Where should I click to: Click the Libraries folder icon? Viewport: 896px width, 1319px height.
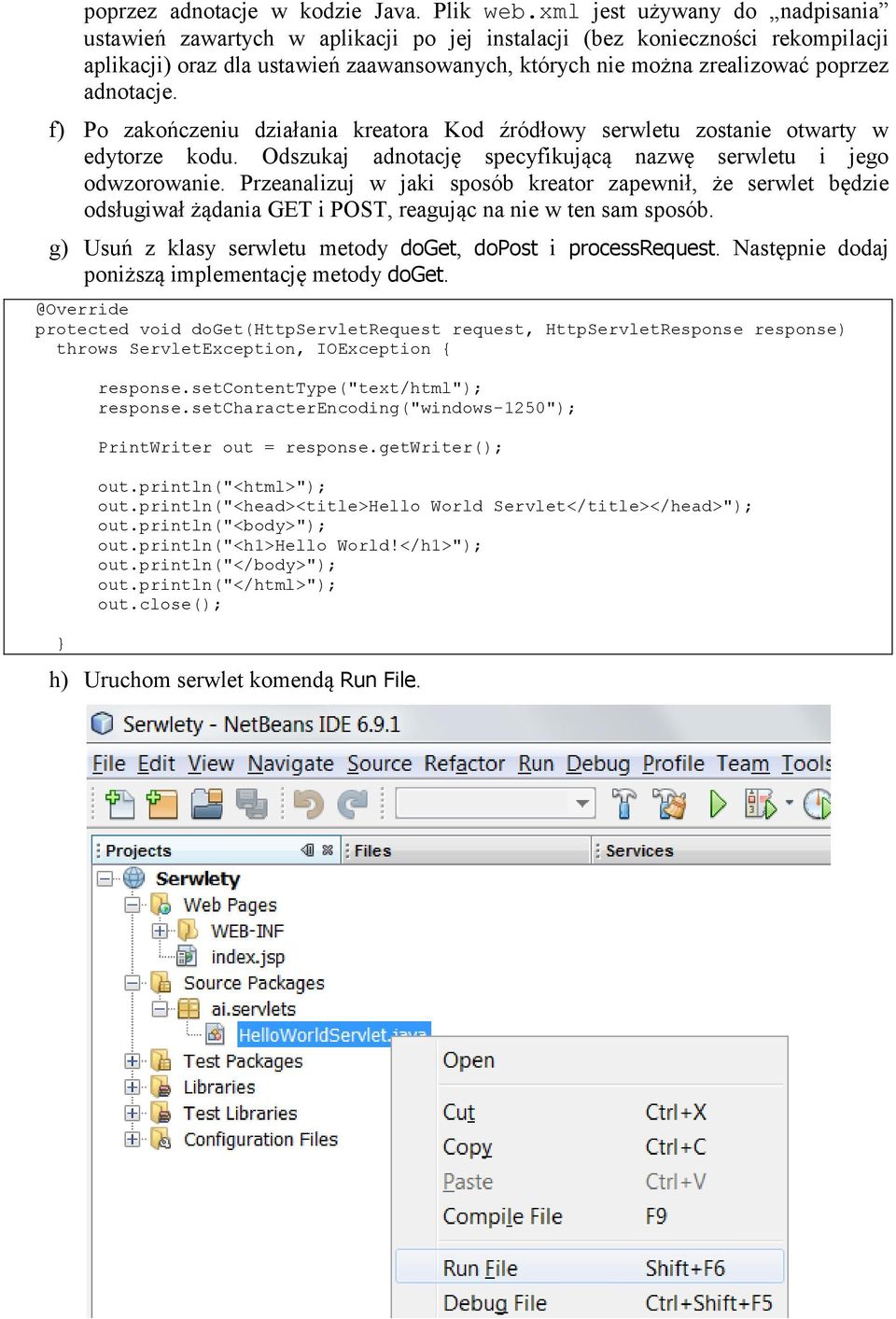pos(161,1087)
